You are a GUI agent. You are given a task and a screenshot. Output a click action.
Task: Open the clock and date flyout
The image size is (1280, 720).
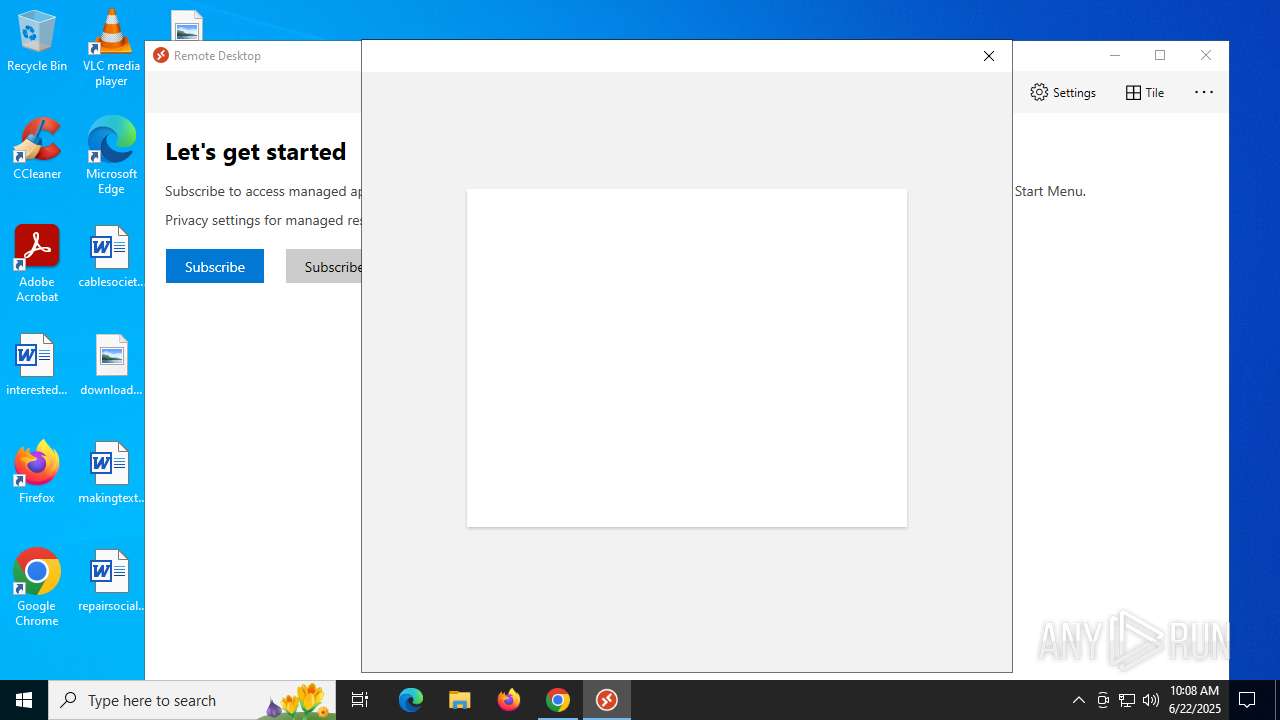[1195, 700]
